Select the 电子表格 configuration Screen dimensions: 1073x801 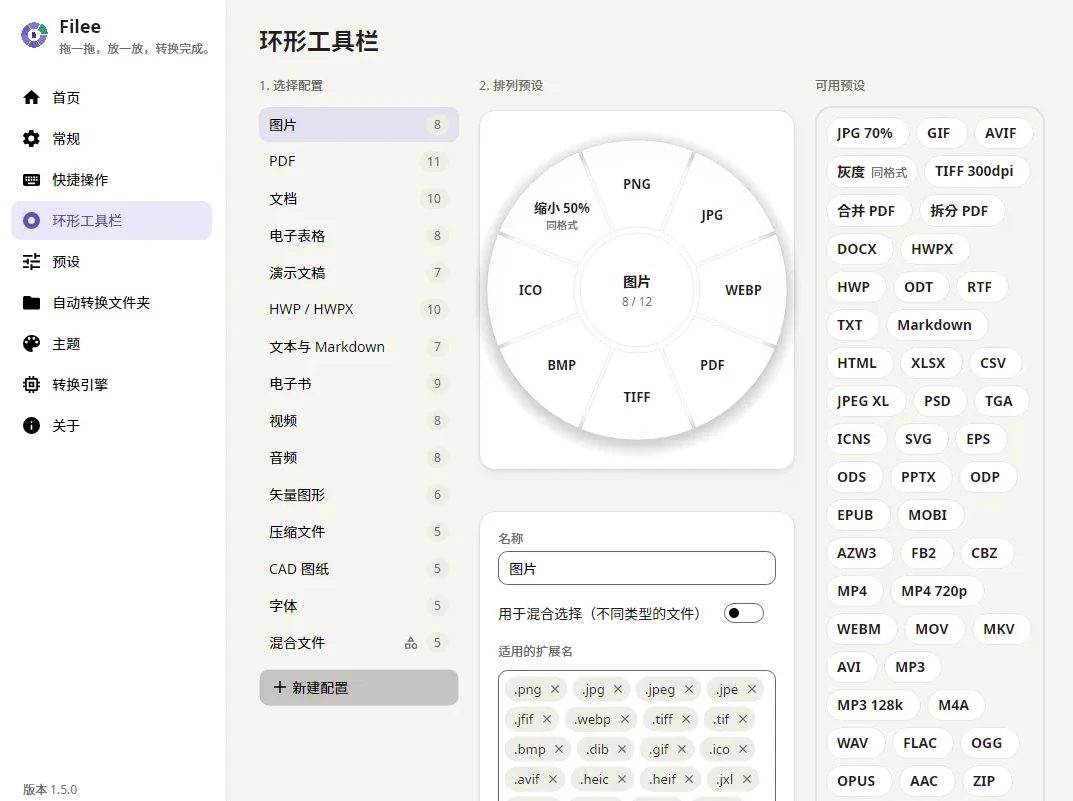(359, 235)
